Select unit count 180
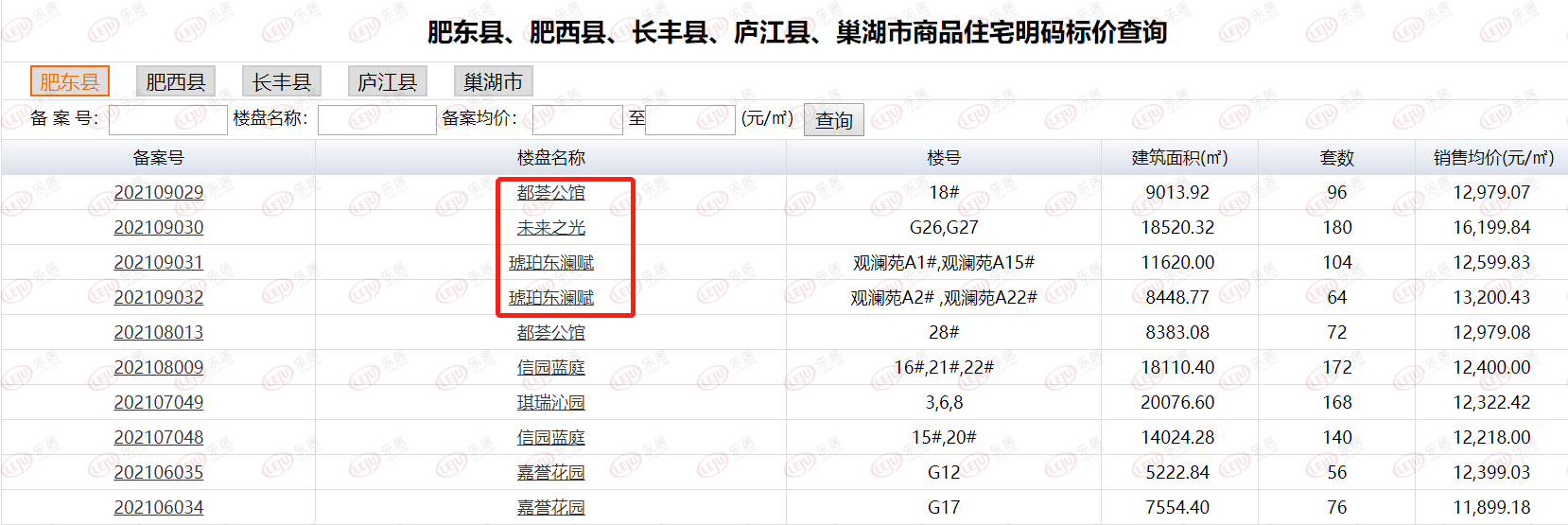Image resolution: width=1568 pixels, height=525 pixels. 1337,227
